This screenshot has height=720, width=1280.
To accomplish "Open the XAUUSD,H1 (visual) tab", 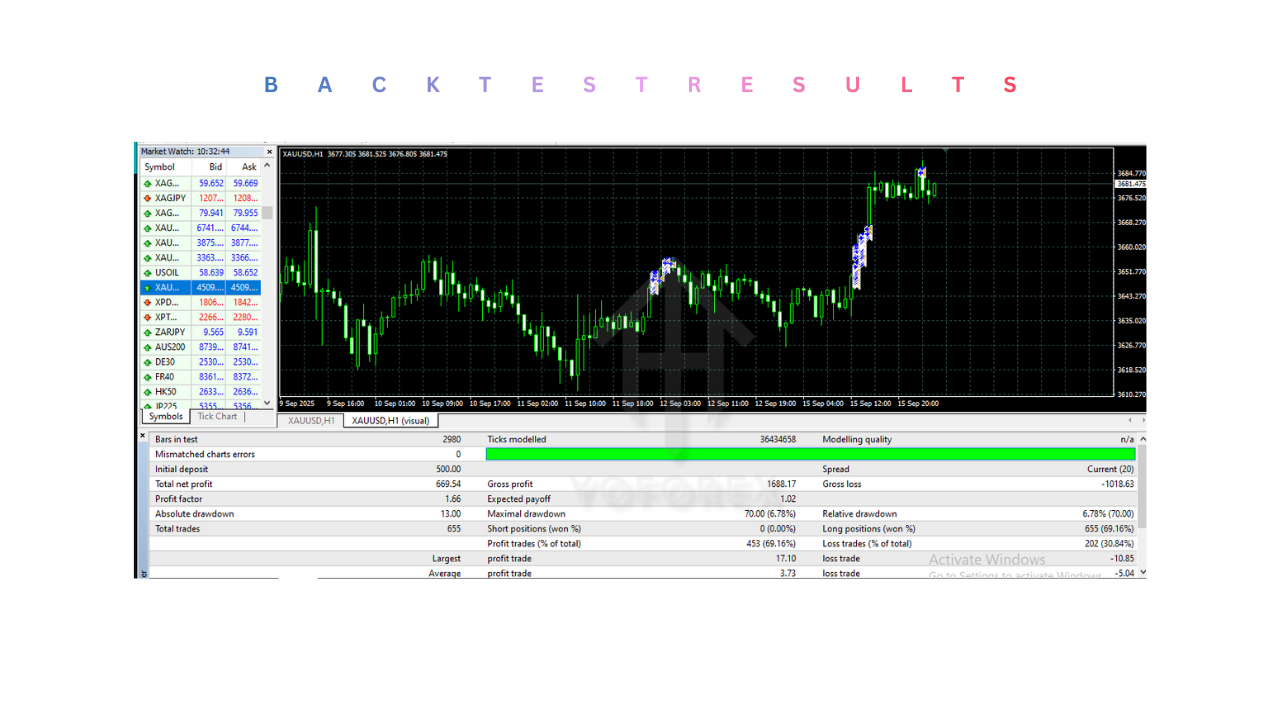I will 391,421.
